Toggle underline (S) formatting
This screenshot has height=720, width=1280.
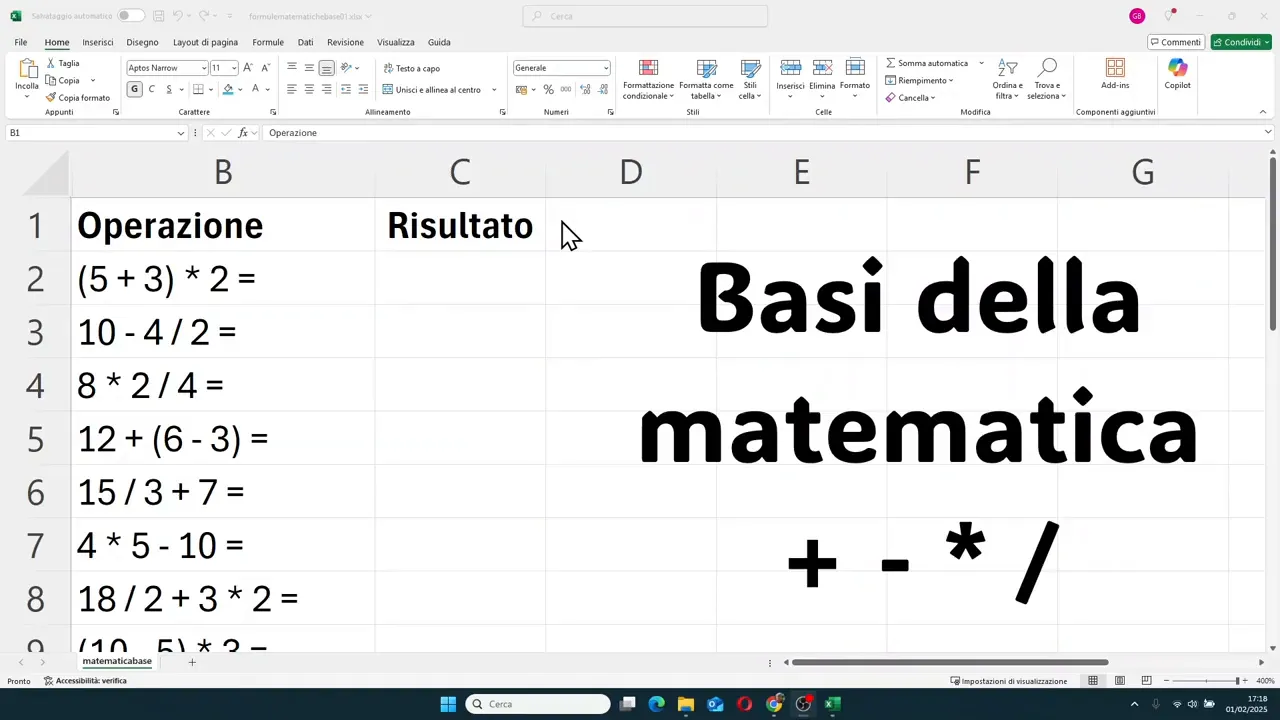pos(168,89)
